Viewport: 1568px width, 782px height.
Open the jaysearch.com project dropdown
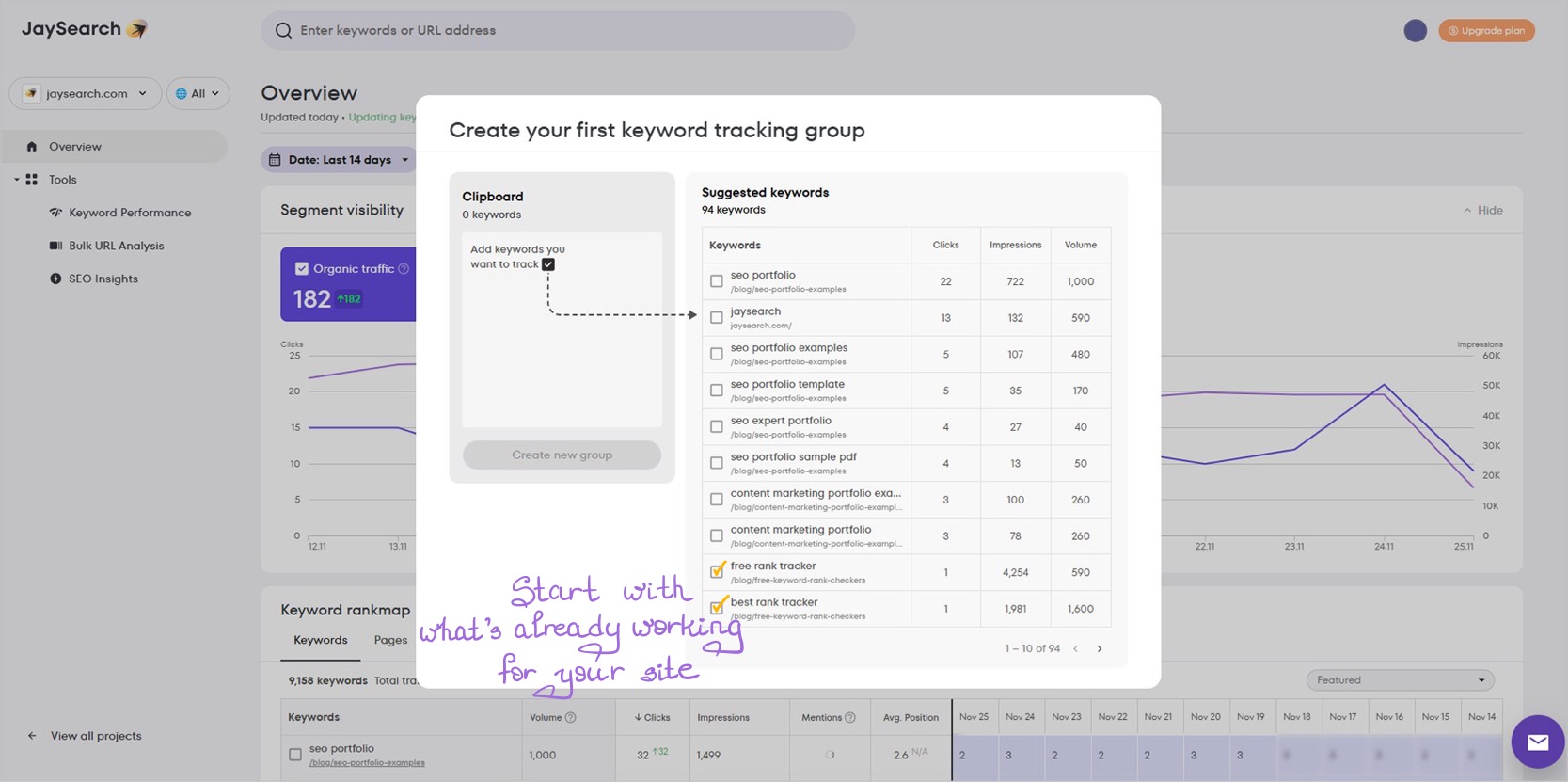click(x=86, y=94)
